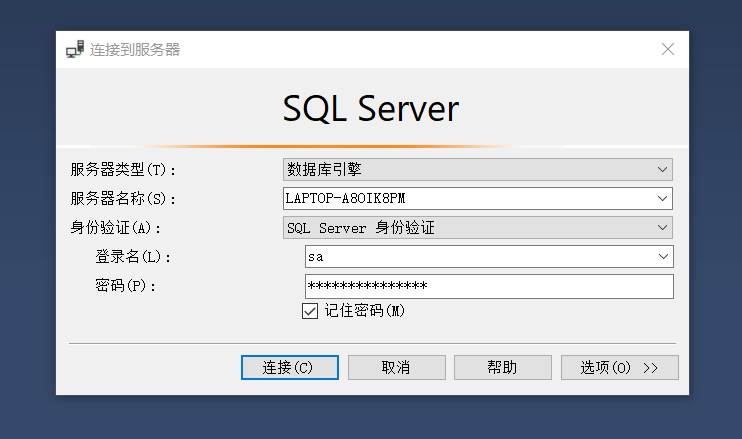Click the 服务器名称(S) label
The image size is (742, 439).
[x=123, y=199]
